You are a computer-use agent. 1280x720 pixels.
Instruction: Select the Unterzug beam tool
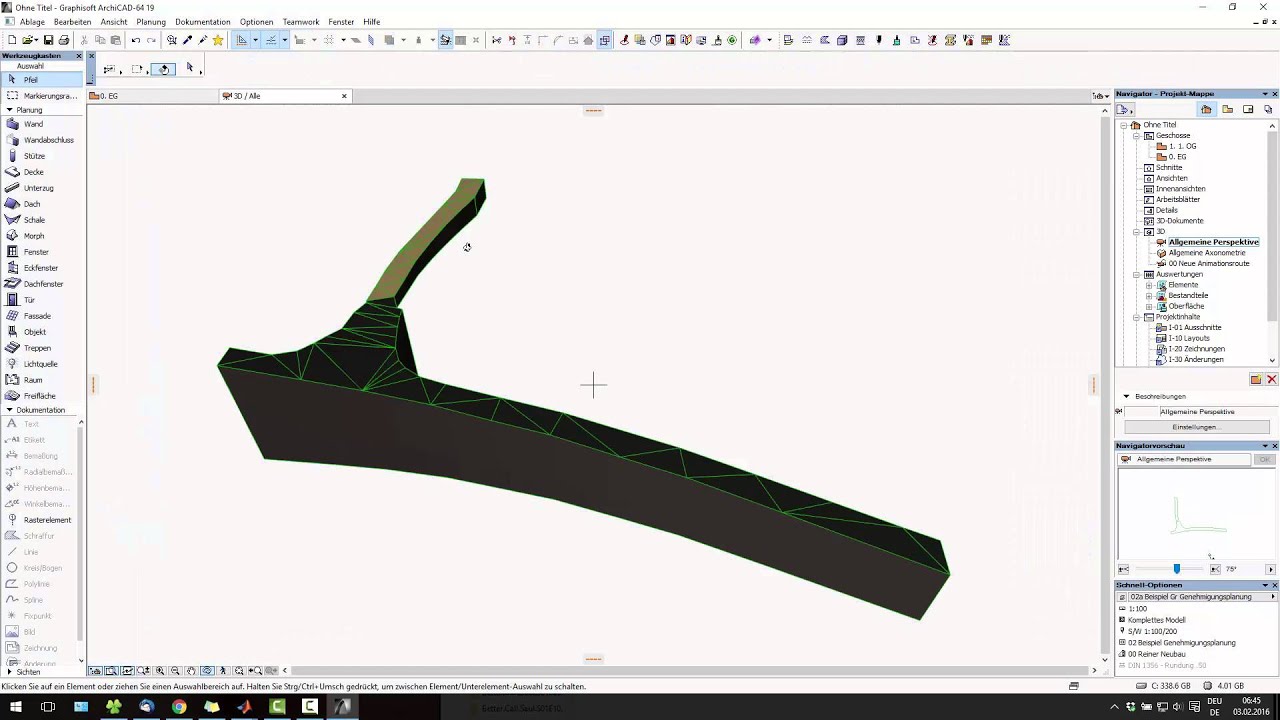[x=41, y=188]
